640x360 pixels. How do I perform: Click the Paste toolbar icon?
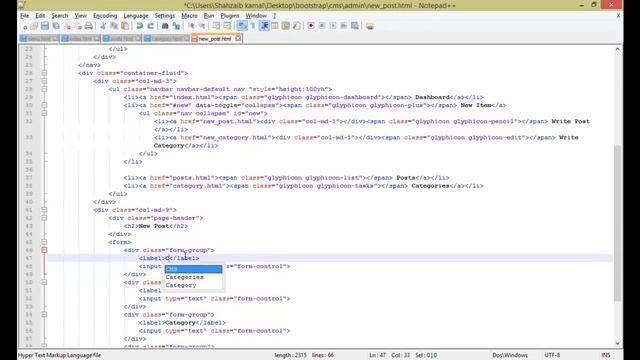click(125, 26)
